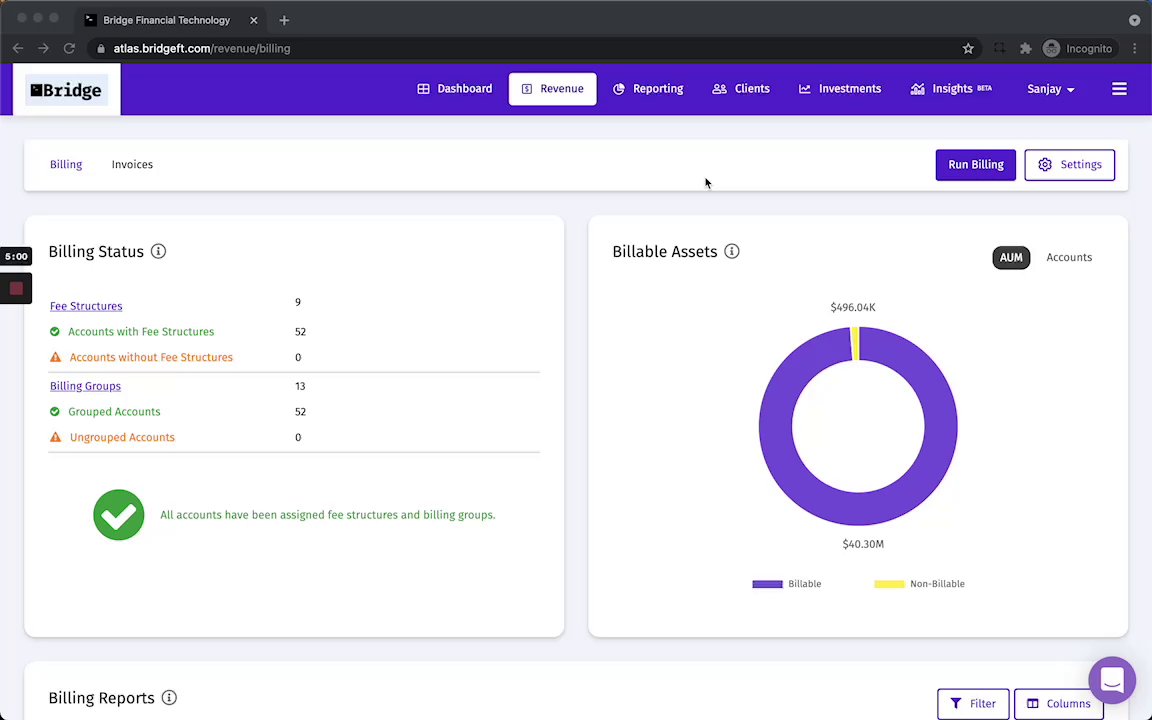Reload the page

[x=69, y=48]
